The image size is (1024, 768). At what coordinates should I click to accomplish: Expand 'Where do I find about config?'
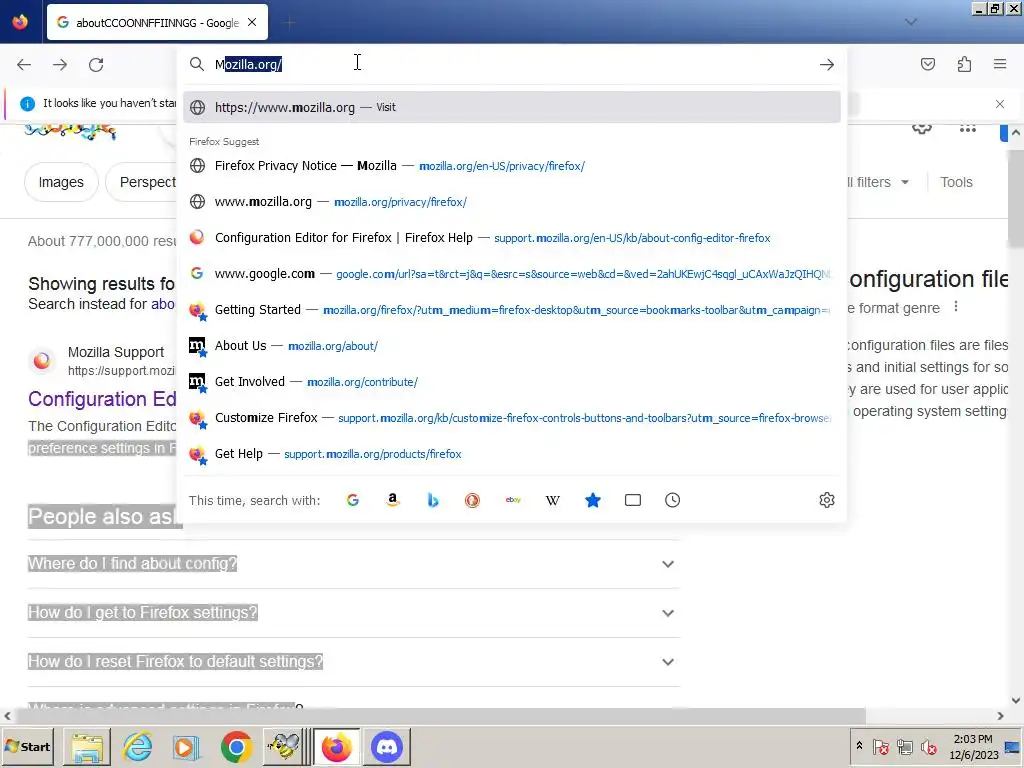pyautogui.click(x=353, y=564)
